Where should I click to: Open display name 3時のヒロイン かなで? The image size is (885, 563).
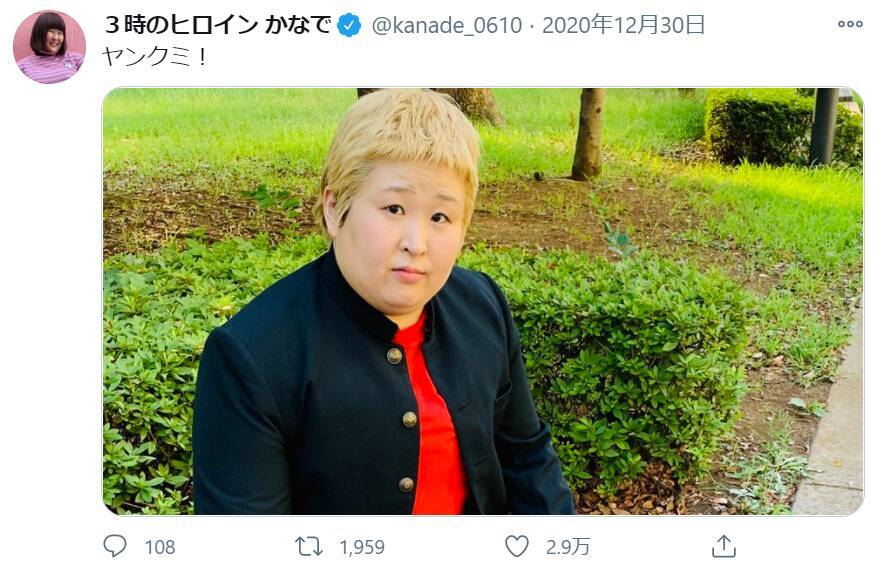[218, 25]
